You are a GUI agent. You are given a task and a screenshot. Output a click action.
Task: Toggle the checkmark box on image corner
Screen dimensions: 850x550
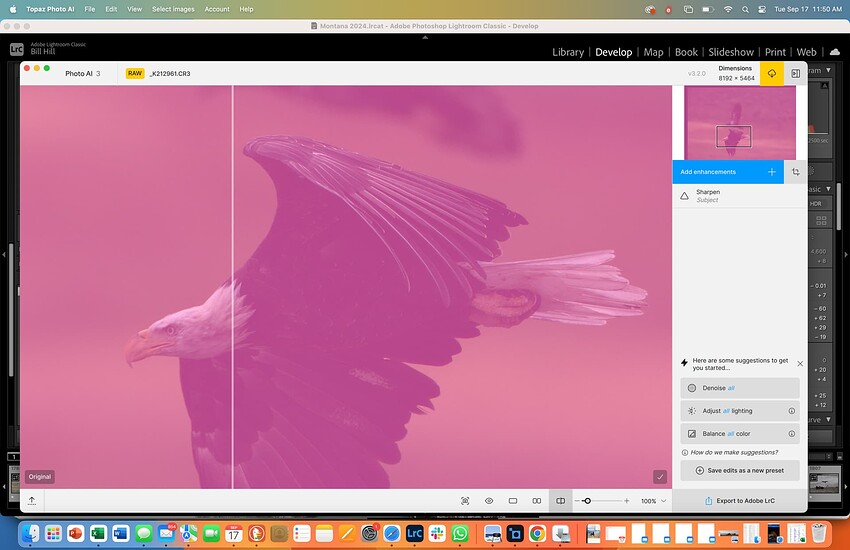coord(660,477)
